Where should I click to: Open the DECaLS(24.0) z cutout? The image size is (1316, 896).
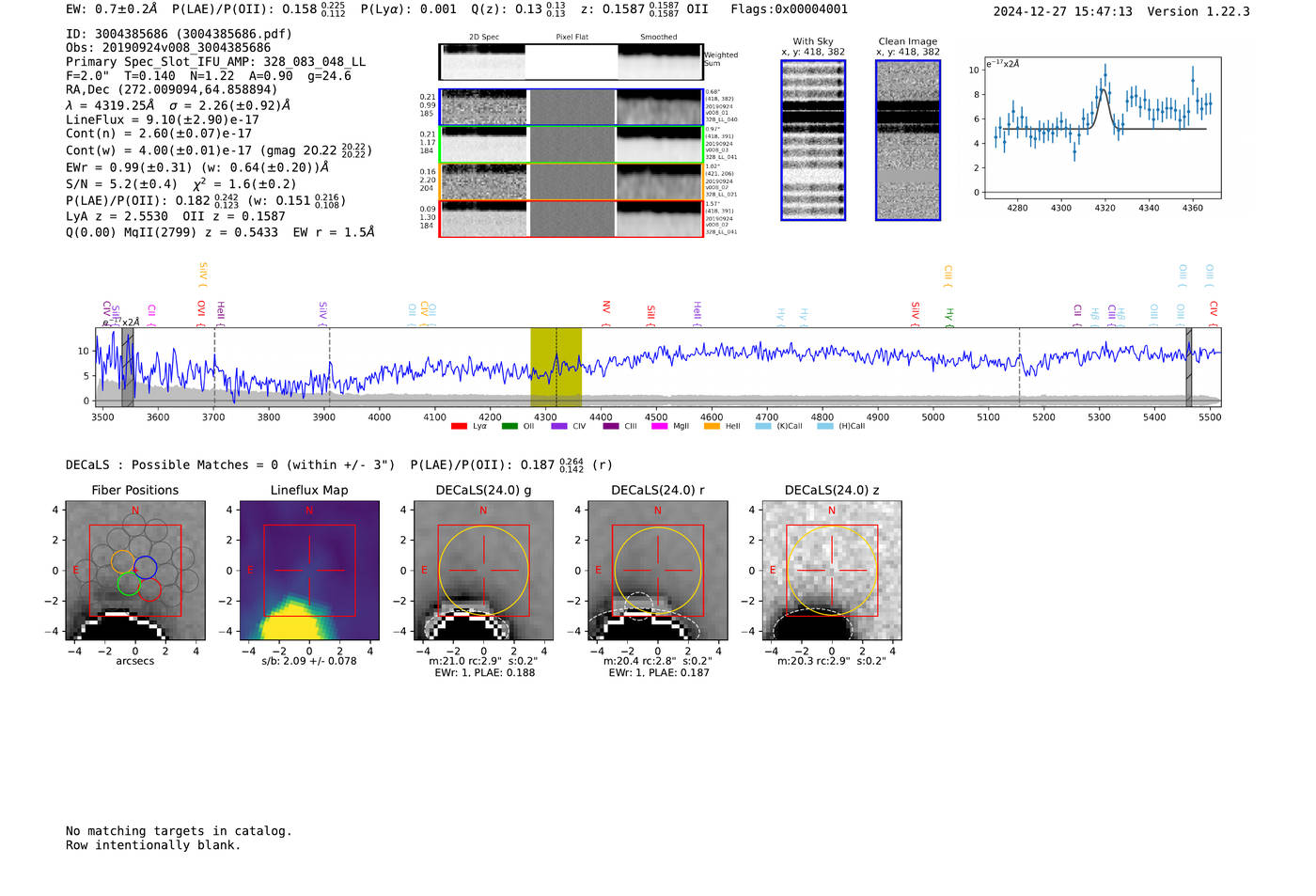pos(832,572)
